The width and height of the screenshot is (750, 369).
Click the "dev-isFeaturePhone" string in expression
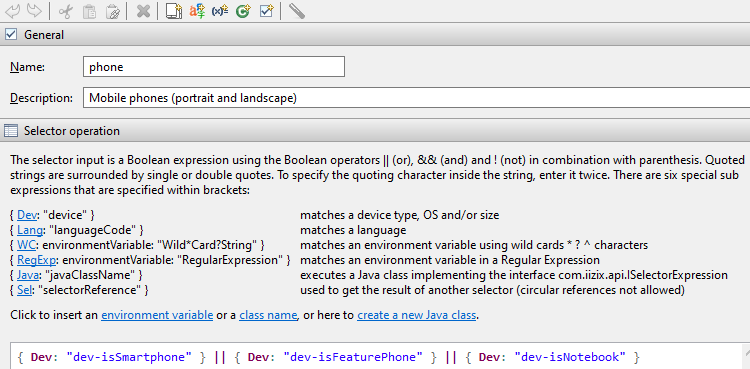353,357
